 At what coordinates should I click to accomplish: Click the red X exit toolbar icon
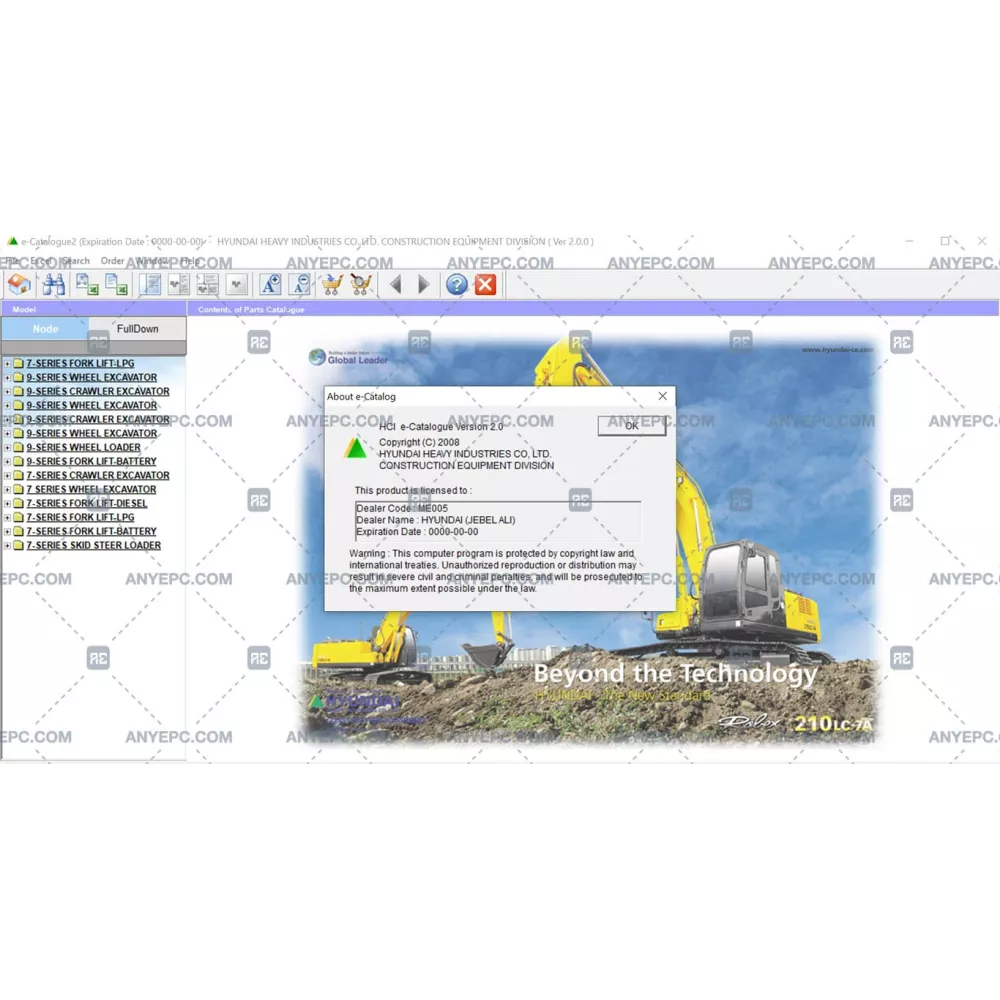[x=485, y=285]
